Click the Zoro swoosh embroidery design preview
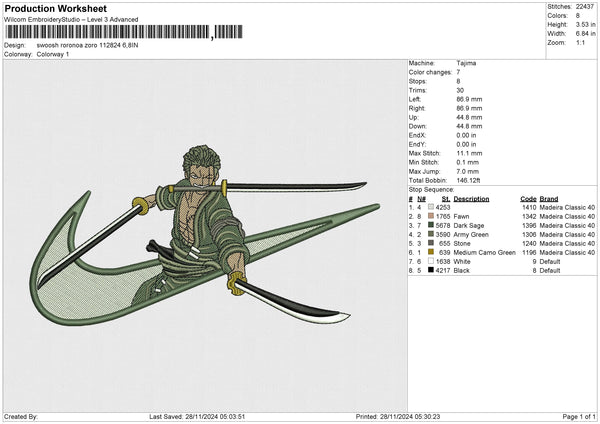 click(x=205, y=236)
